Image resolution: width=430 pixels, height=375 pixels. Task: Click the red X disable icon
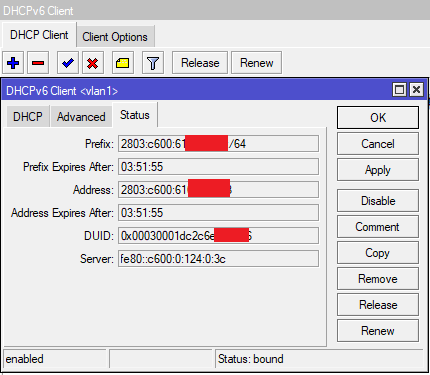click(93, 63)
